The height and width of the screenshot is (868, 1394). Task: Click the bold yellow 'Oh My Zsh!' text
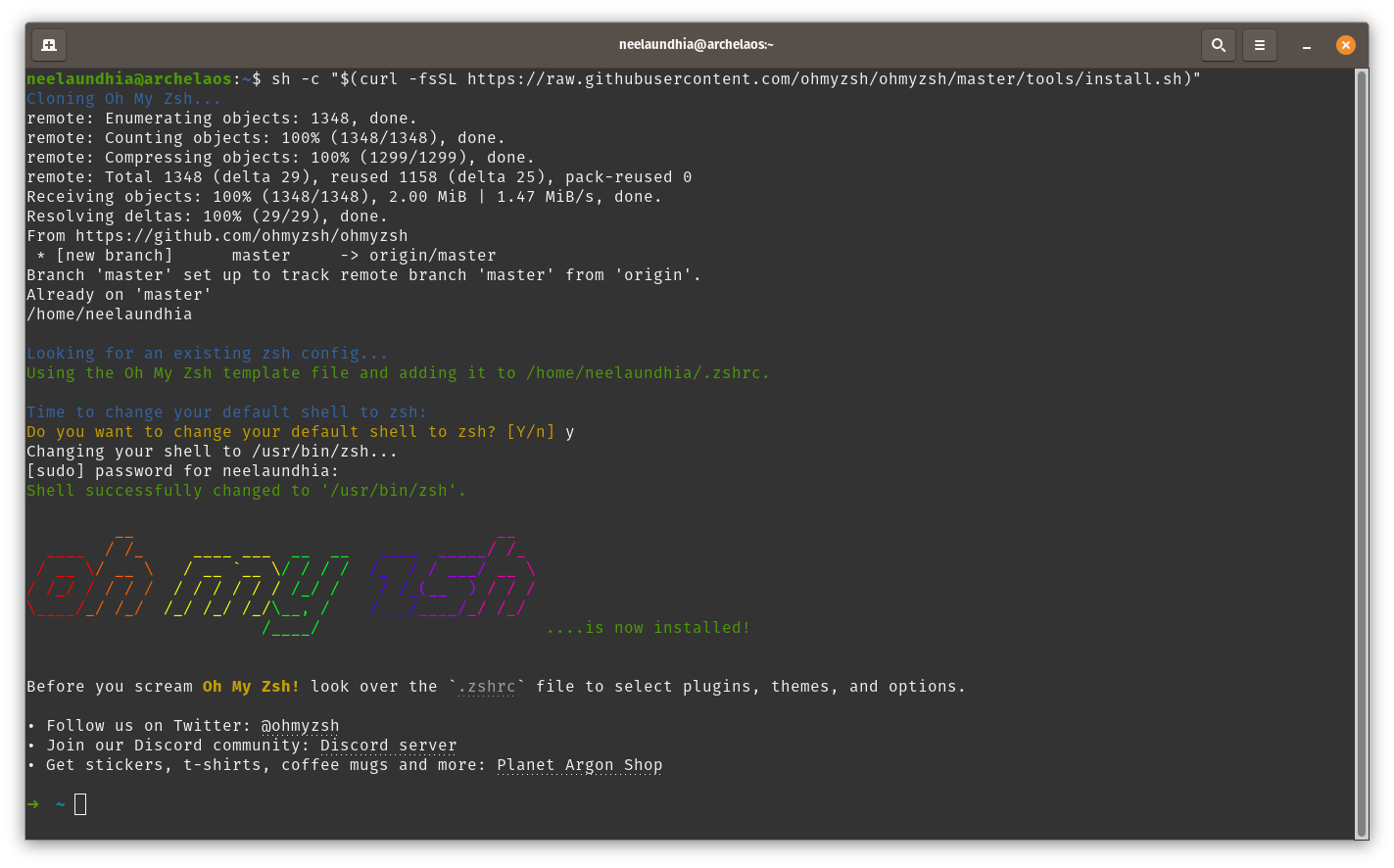(x=251, y=687)
